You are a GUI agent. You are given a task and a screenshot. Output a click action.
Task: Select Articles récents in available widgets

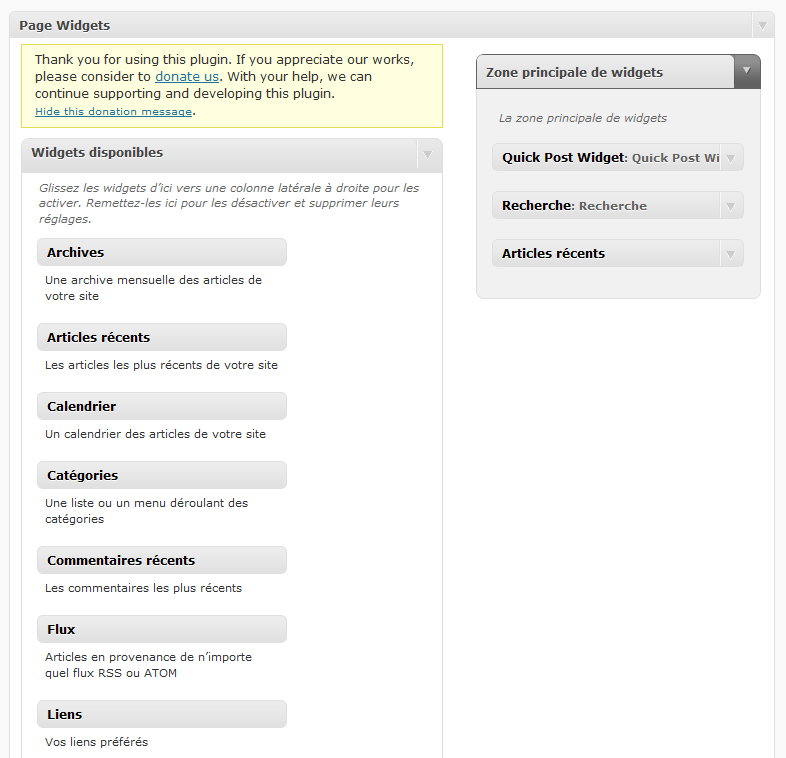click(162, 337)
